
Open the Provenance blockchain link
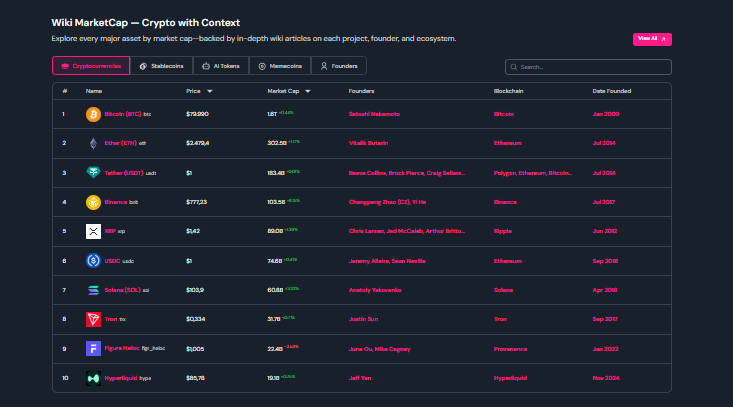pyautogui.click(x=510, y=349)
